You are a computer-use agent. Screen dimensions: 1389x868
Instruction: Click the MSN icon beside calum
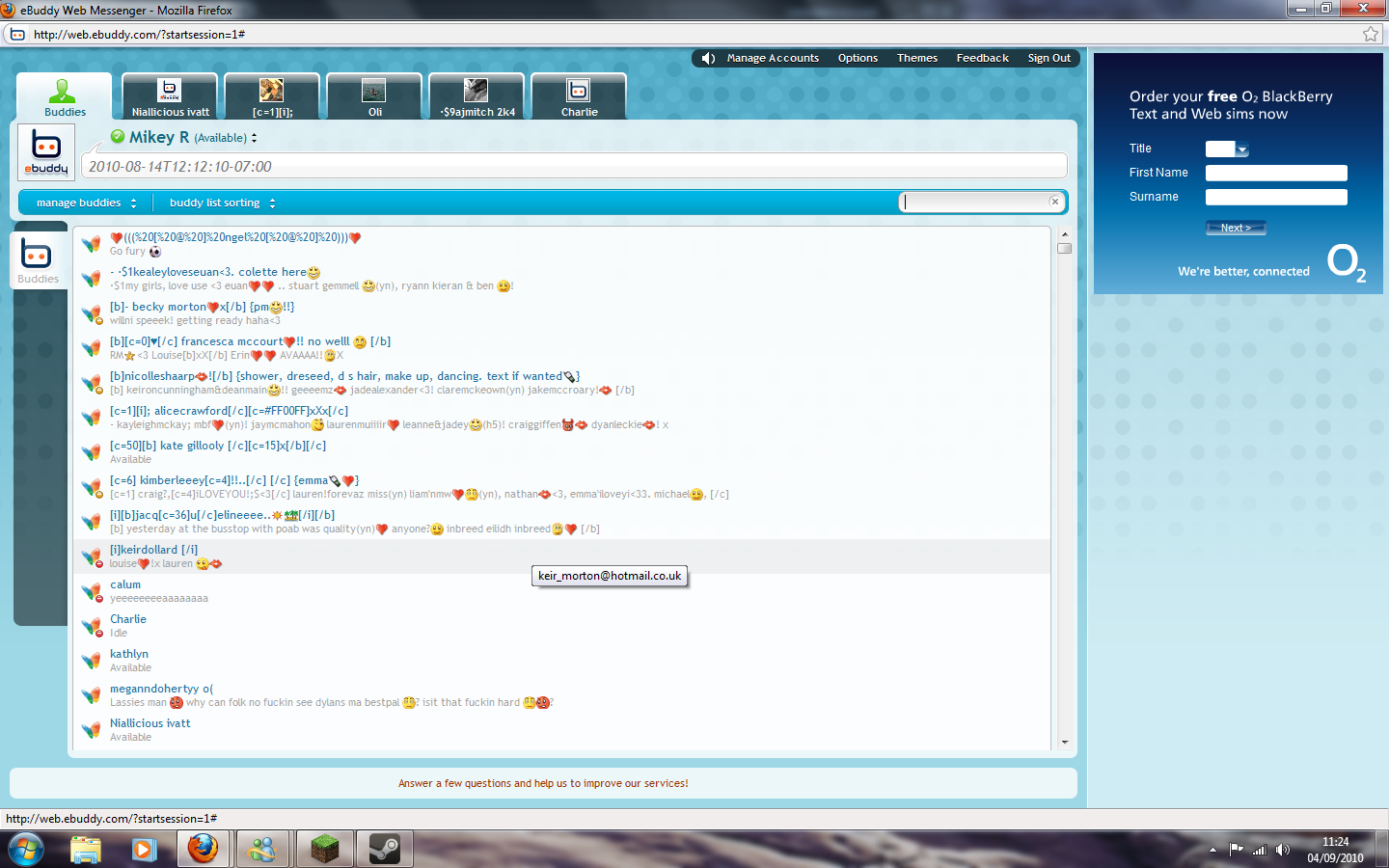(x=92, y=591)
